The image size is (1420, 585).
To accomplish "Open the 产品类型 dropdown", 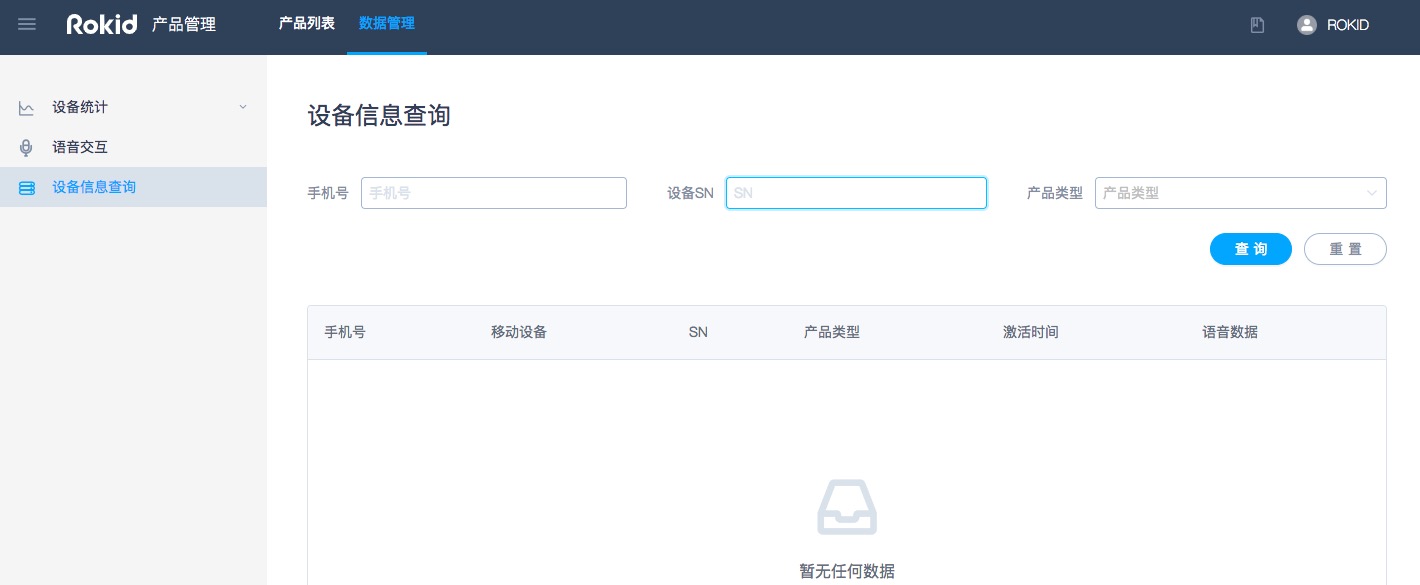I will [x=1230, y=193].
